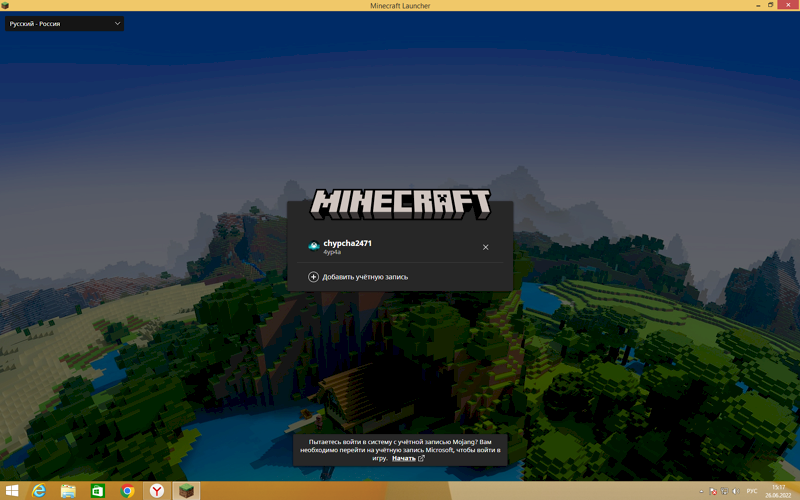Launch Internet Explorer from the taskbar
The width and height of the screenshot is (800, 500).
39,491
